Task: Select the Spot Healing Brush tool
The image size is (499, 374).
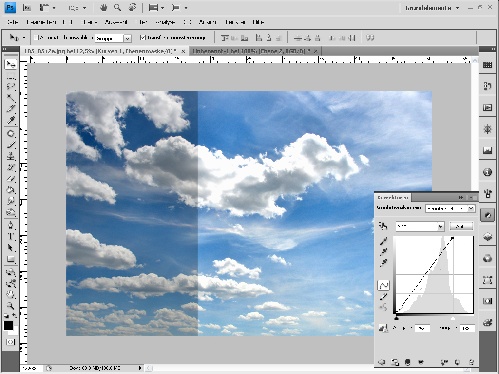Action: 11,134
